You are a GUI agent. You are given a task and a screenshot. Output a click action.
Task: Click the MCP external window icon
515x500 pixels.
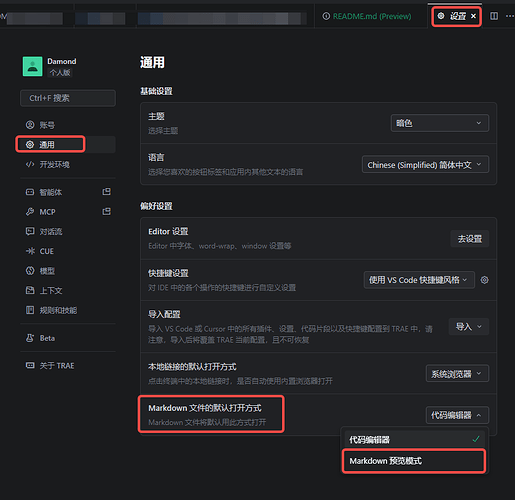coord(107,211)
